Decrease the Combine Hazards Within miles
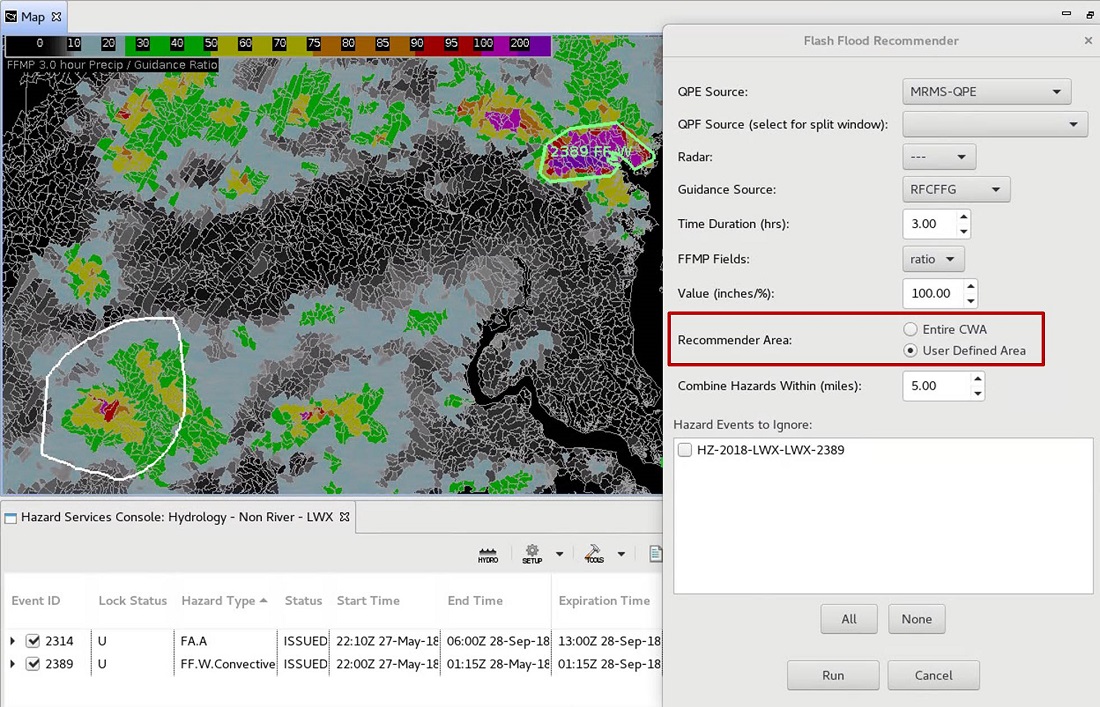The height and width of the screenshot is (707, 1100). [978, 393]
